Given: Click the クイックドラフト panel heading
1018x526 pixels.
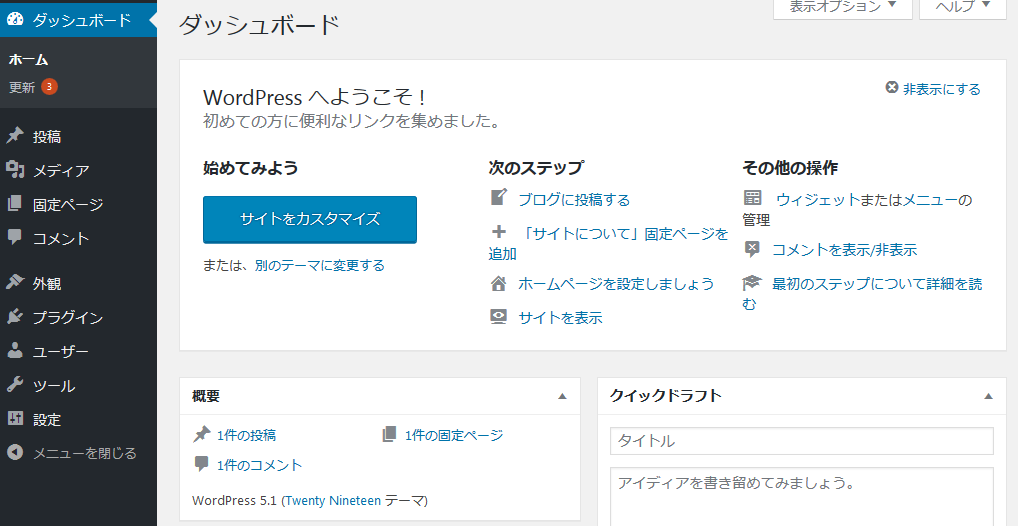Looking at the screenshot, I should click(665, 395).
